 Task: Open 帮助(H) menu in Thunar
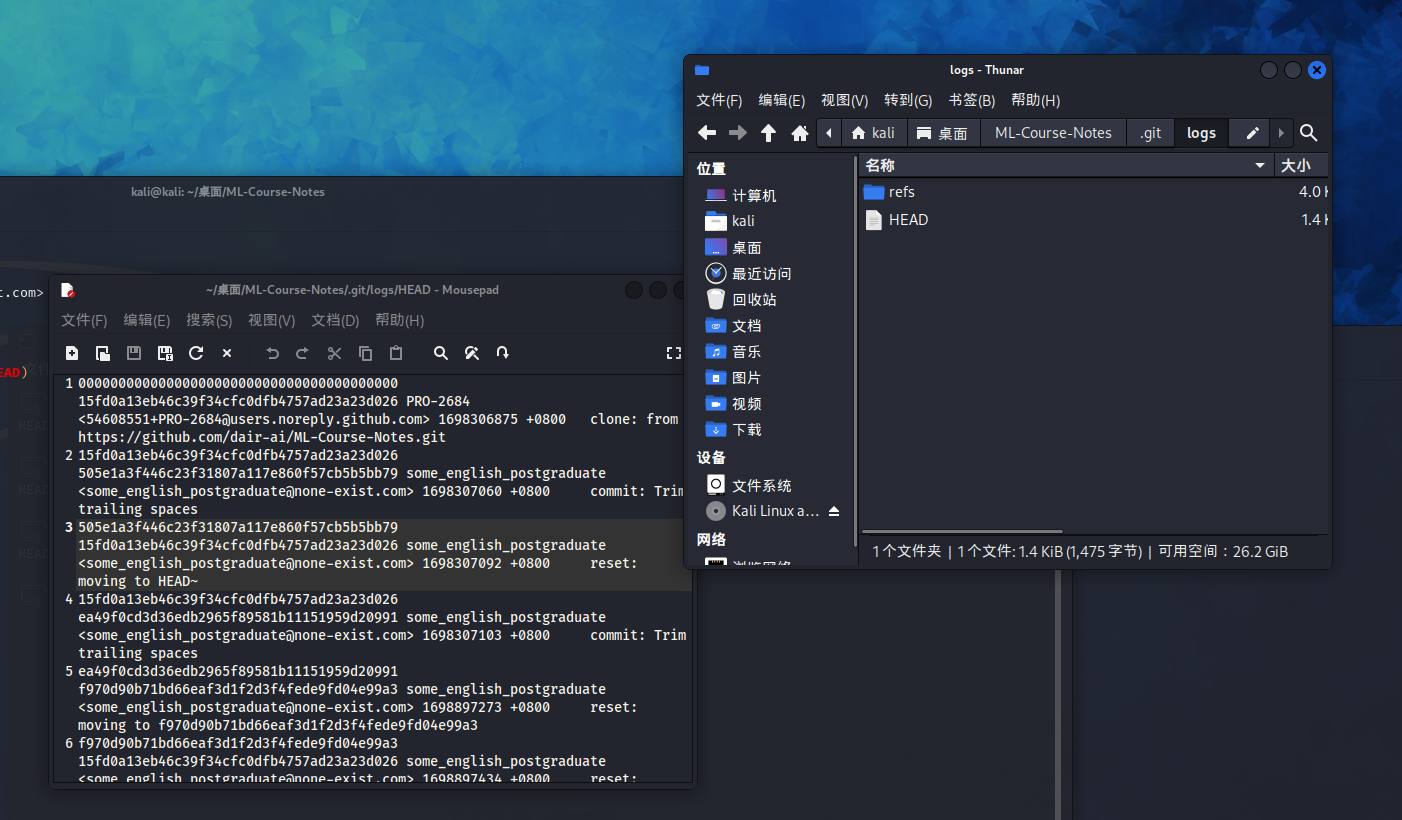(1036, 100)
